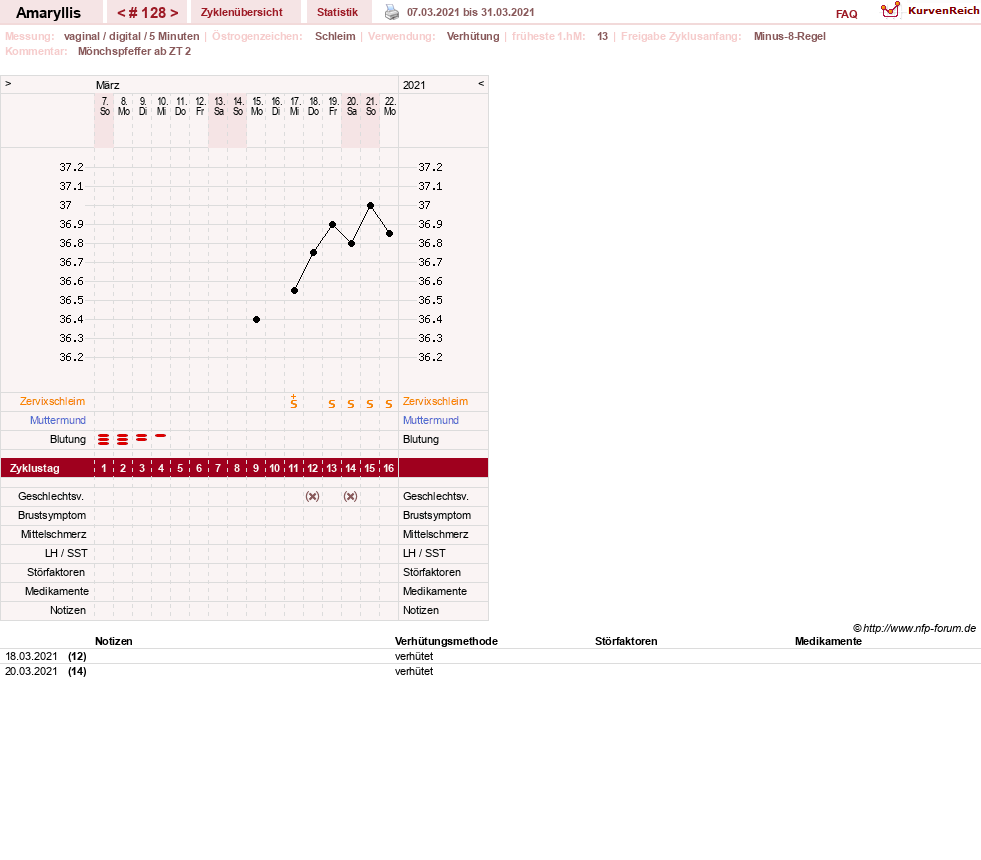Viewport: 981px width, 860px height.
Task: Click the Medikamente column header below the chart
Action: coord(828,641)
